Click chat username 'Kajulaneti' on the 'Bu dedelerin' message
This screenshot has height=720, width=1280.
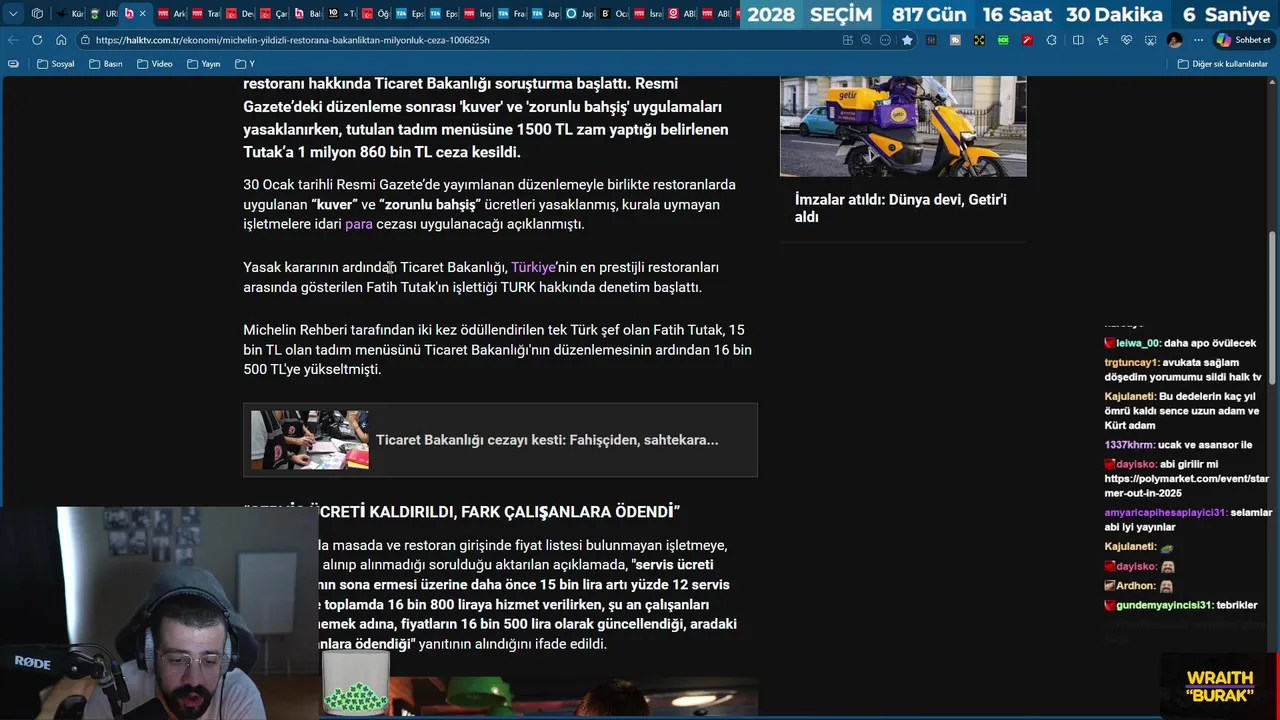click(x=1130, y=396)
